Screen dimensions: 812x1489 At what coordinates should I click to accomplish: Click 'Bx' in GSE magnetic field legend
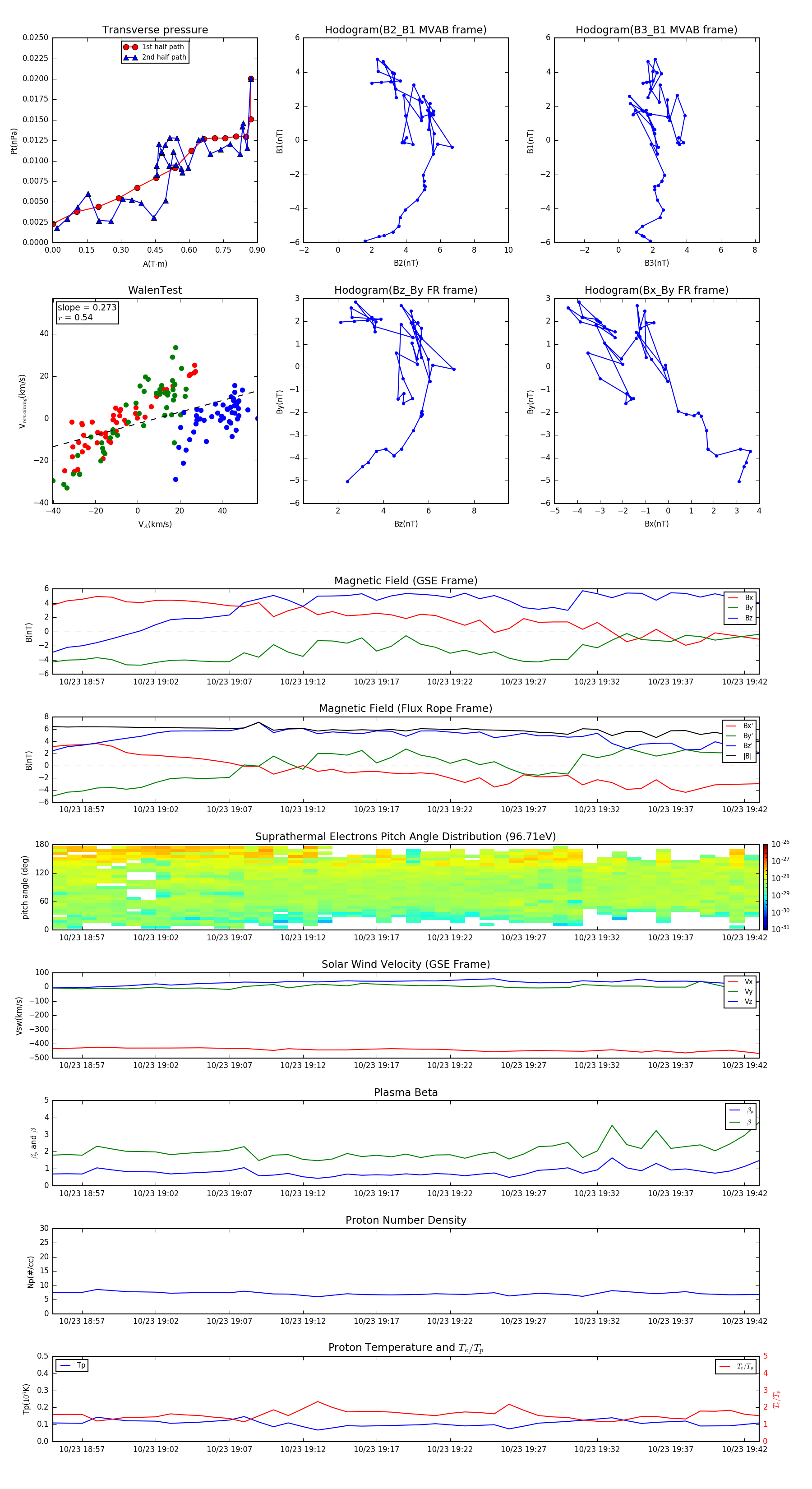click(x=740, y=598)
